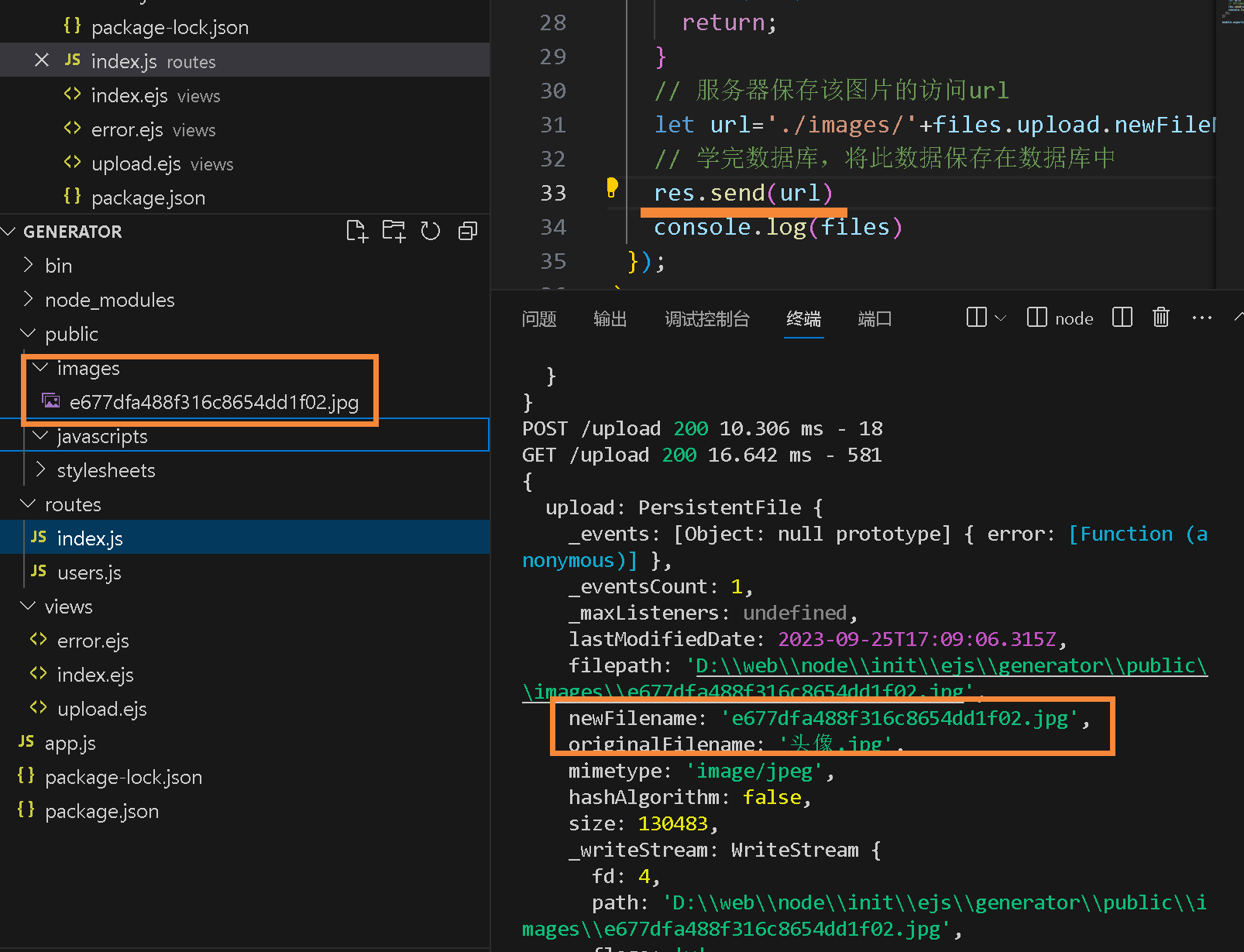Click the code minimap in editor

click(x=1230, y=15)
